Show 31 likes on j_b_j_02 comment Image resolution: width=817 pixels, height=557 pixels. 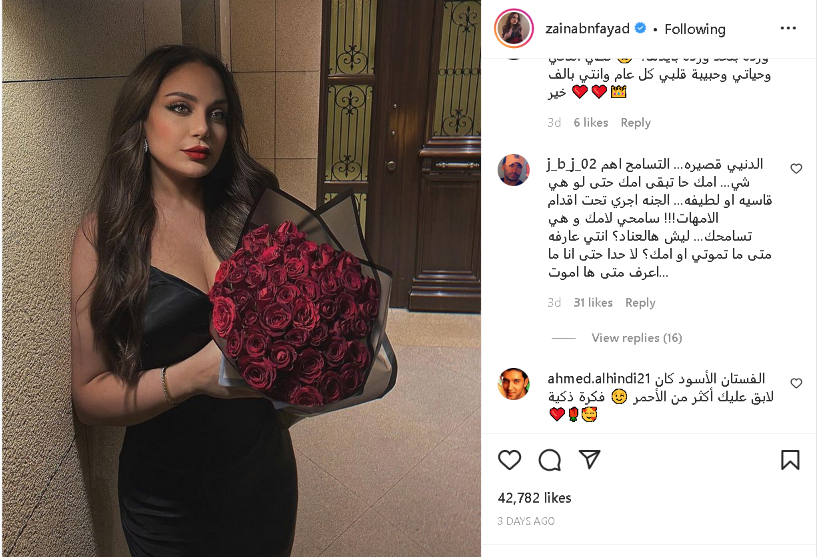pos(593,303)
